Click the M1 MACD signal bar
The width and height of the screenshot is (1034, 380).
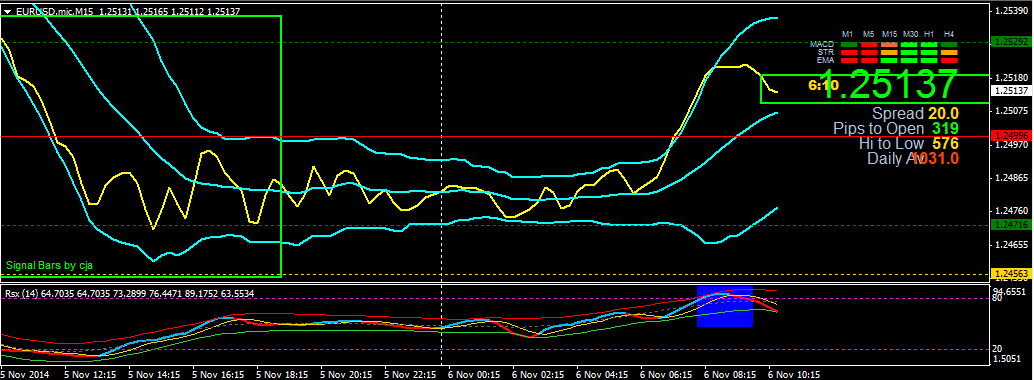coord(849,44)
